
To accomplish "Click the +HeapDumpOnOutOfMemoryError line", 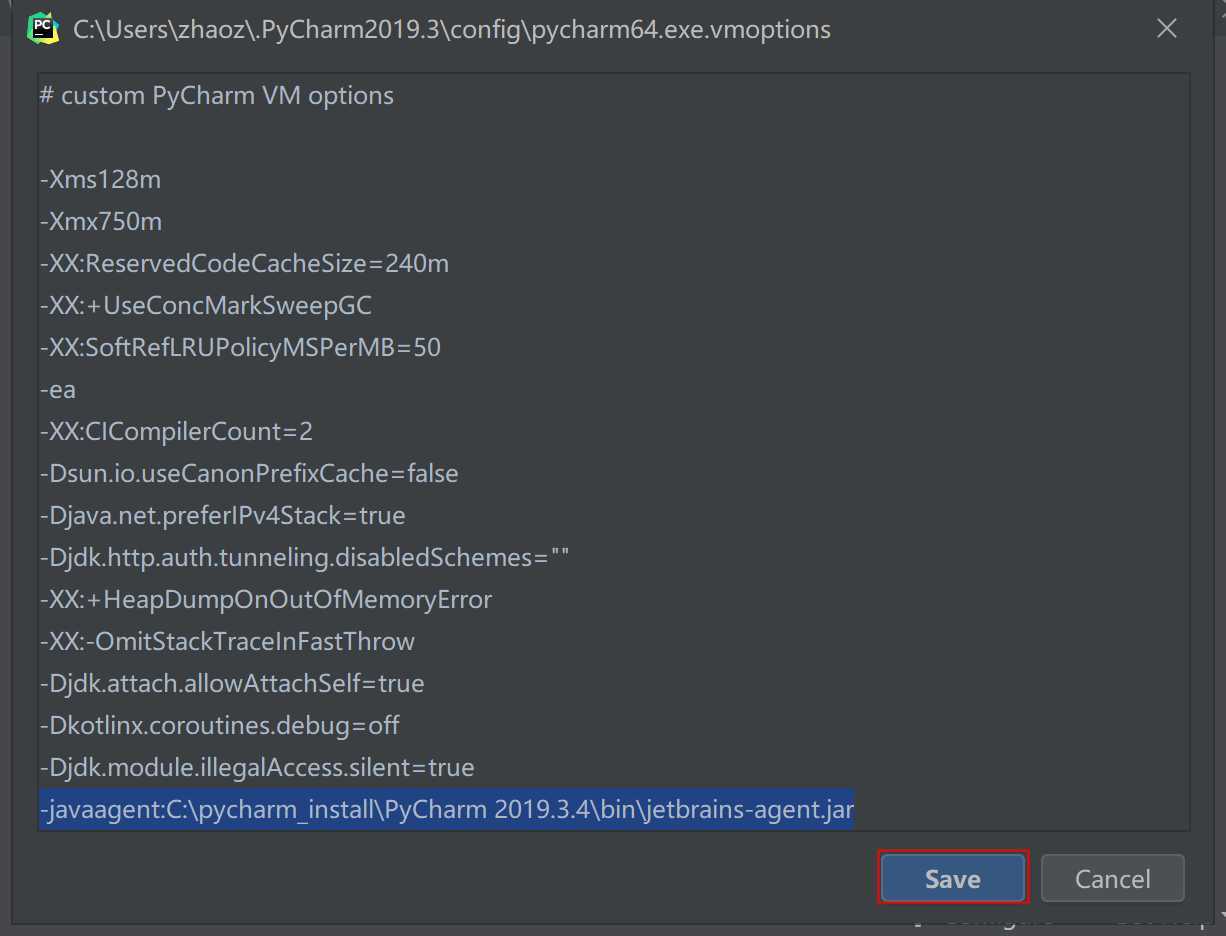I will point(266,600).
